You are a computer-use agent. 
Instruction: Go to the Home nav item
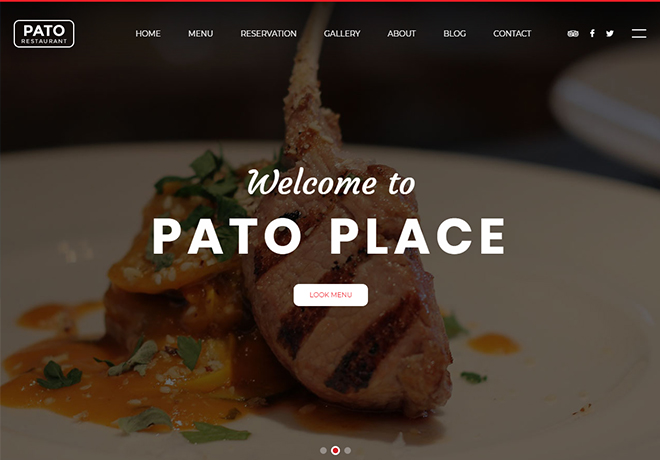(148, 34)
